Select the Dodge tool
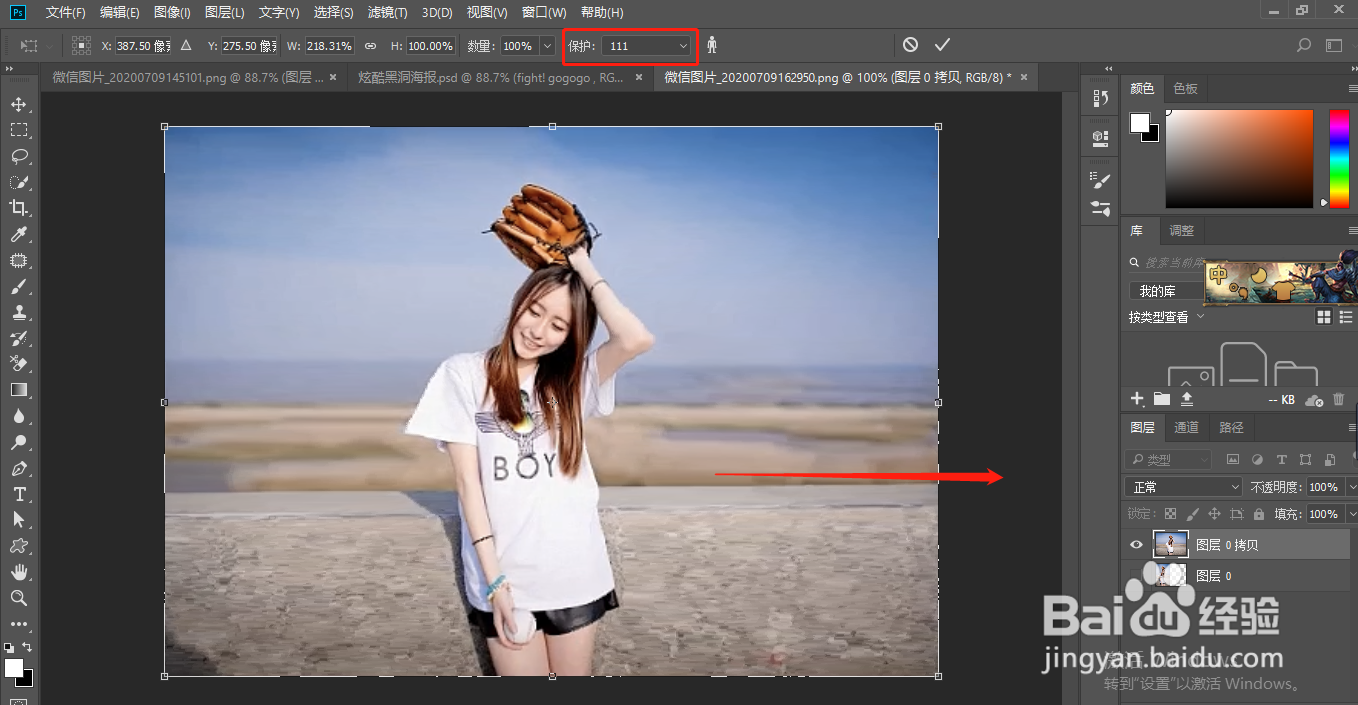This screenshot has height=705, width=1358. (x=18, y=442)
